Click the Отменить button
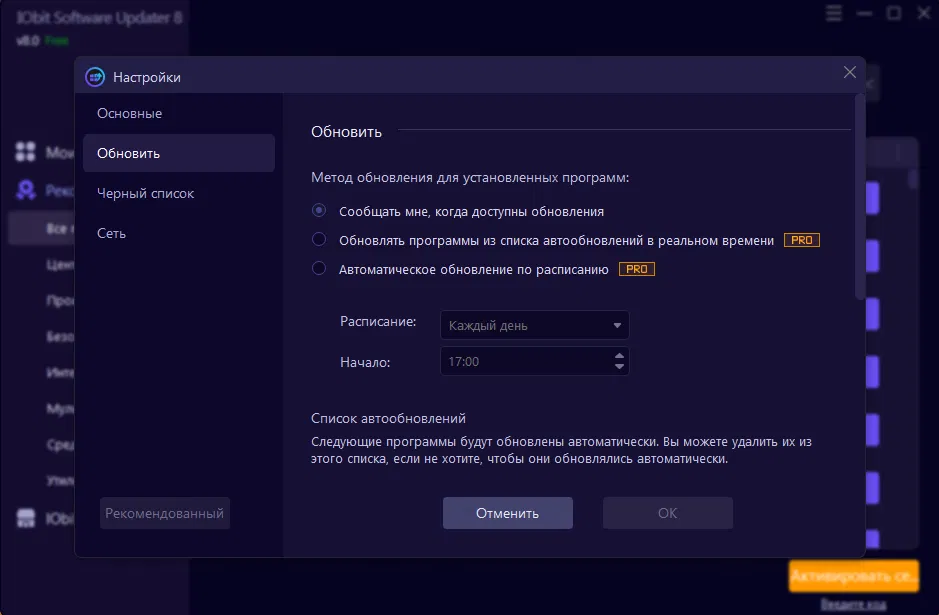The height and width of the screenshot is (615, 939). [507, 513]
